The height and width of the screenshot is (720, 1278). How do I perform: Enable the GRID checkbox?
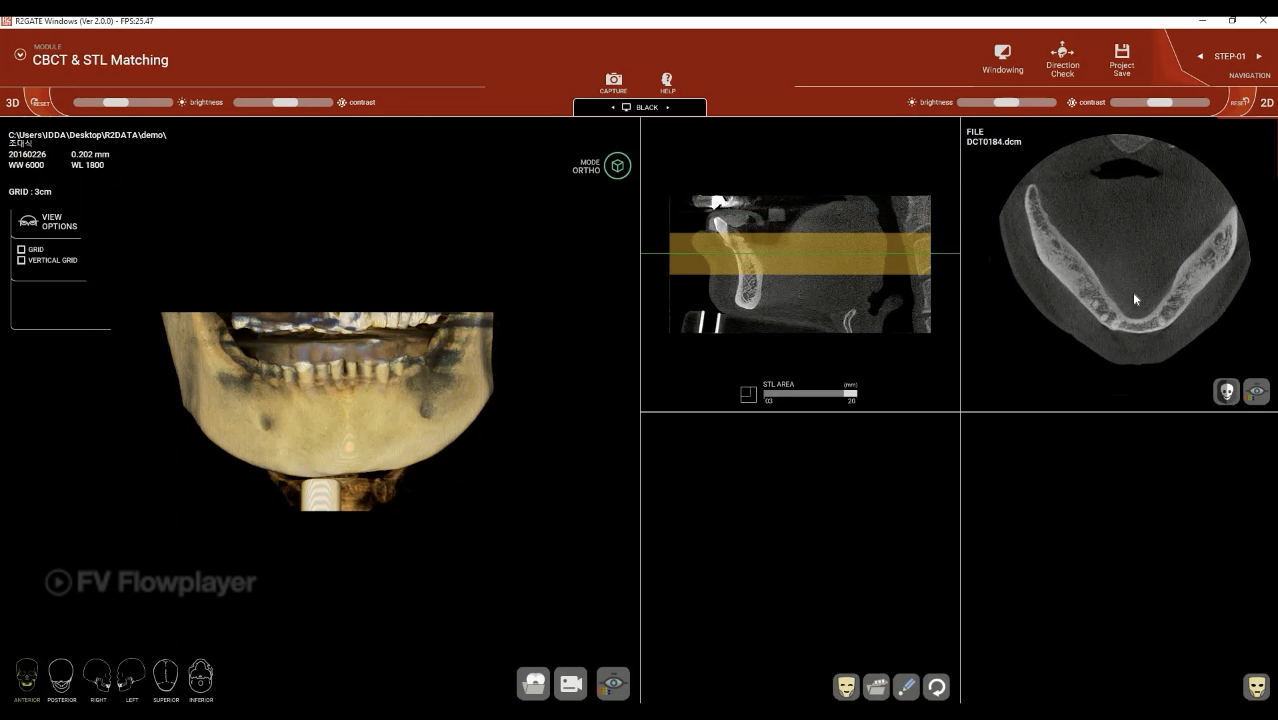[x=21, y=250]
